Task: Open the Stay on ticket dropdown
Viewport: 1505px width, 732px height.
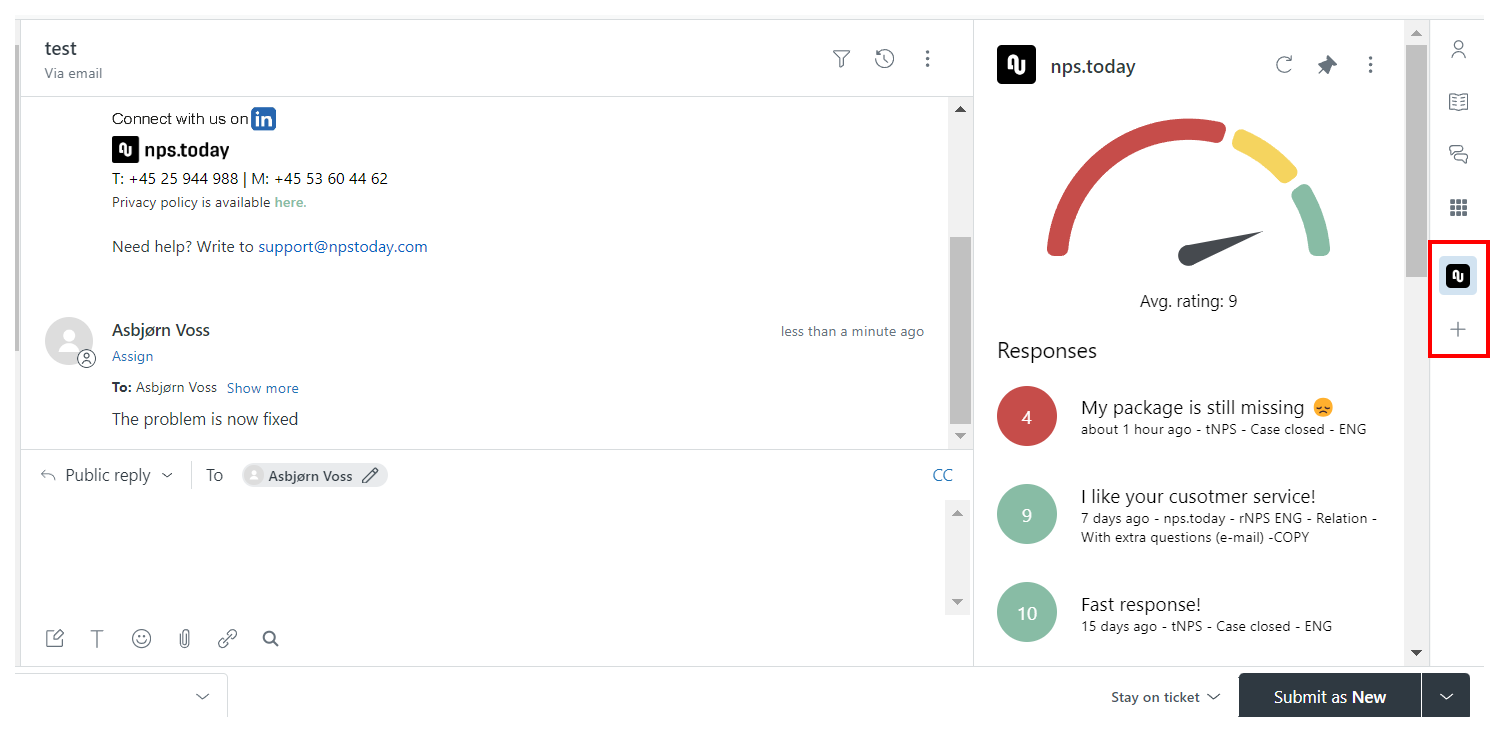Action: [1165, 696]
